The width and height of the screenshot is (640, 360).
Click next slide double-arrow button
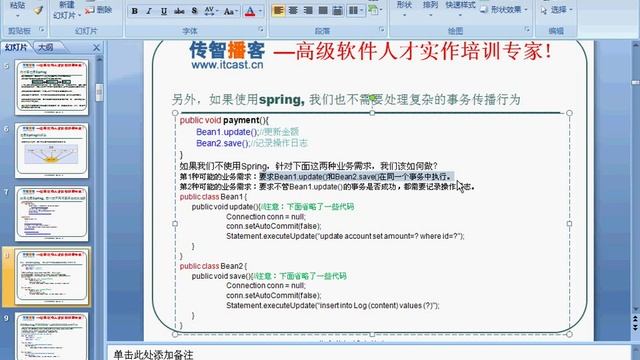pyautogui.click(x=636, y=328)
